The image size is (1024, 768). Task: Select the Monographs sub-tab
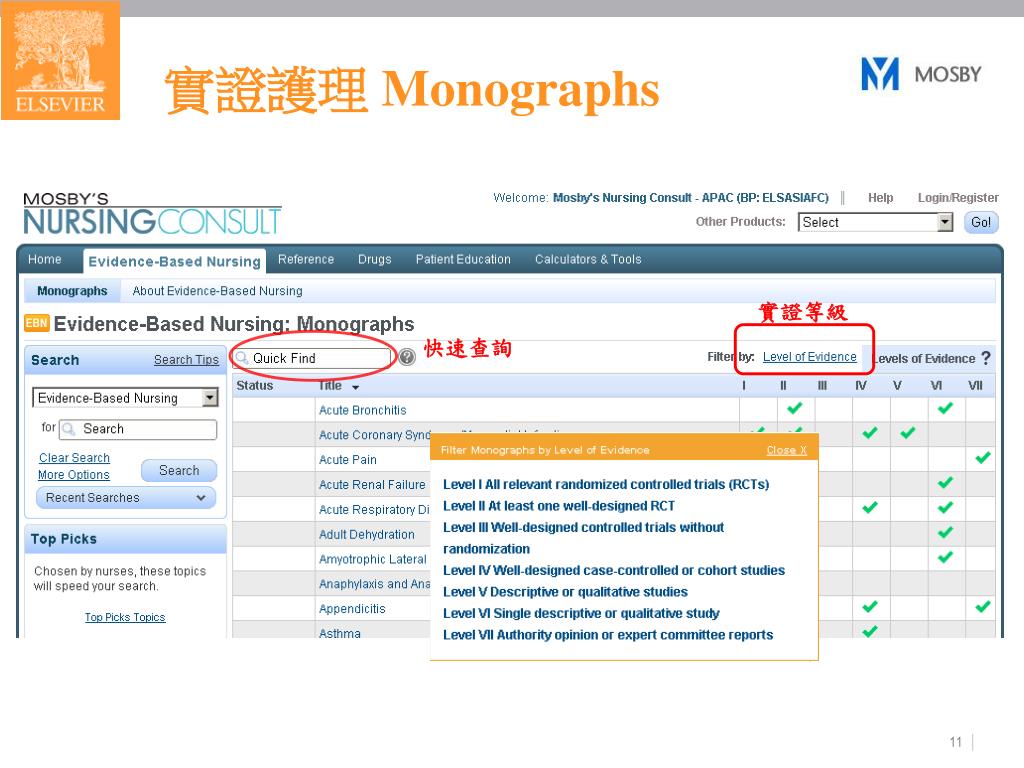click(x=72, y=291)
